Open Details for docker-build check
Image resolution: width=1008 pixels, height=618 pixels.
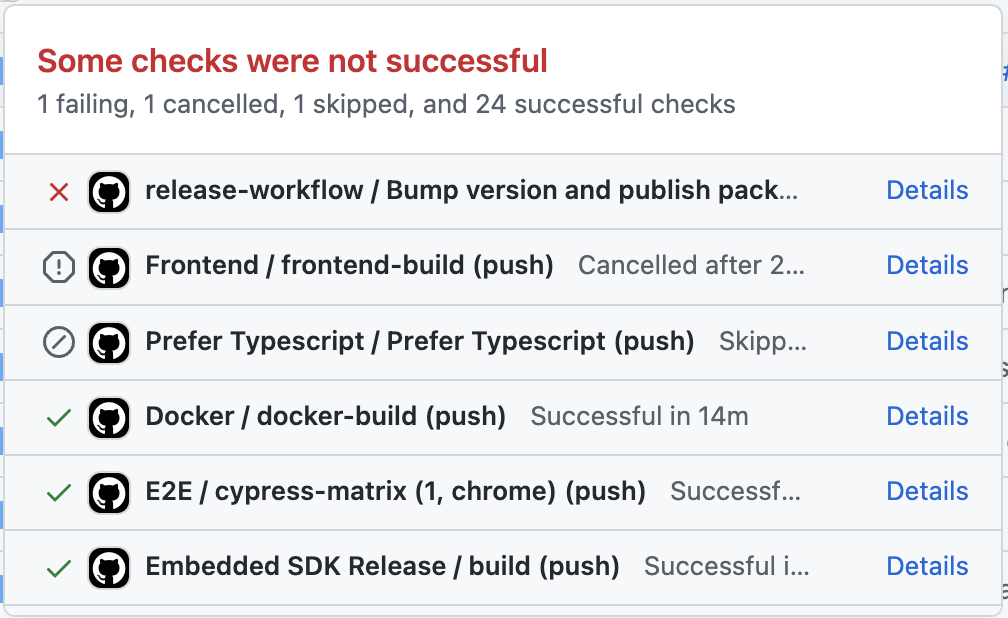[927, 416]
